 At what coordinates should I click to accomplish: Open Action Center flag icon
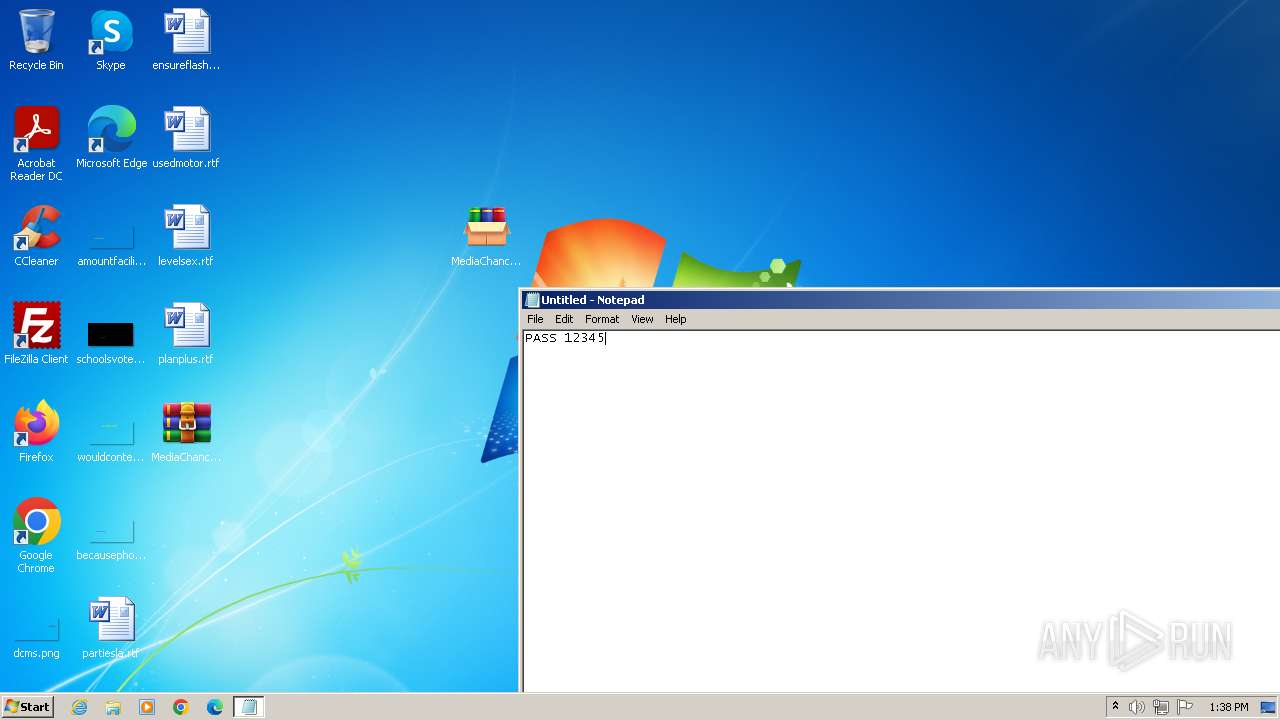pyautogui.click(x=1185, y=707)
